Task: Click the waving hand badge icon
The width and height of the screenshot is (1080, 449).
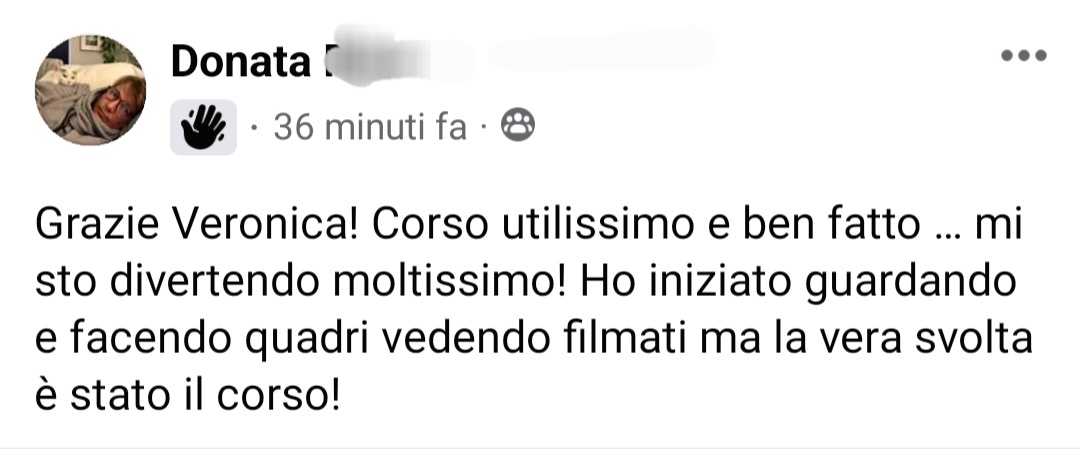Action: (x=203, y=127)
